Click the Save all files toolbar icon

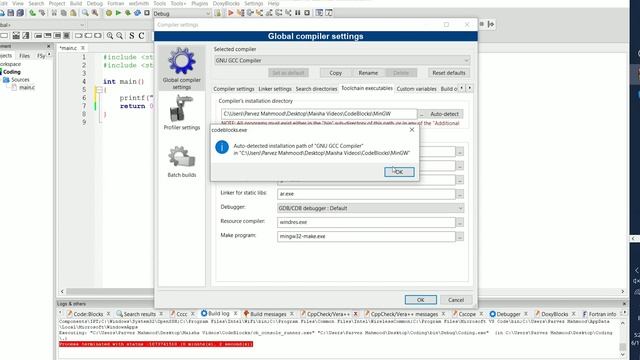click(20, 13)
